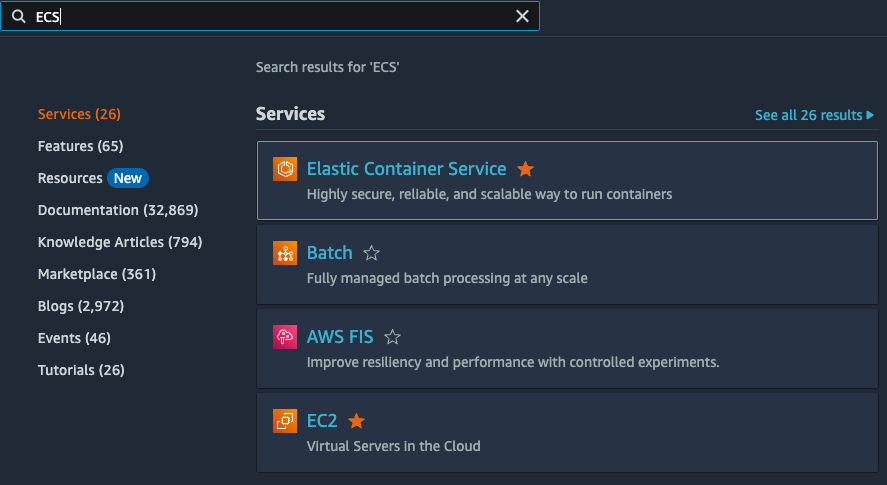887x485 pixels.
Task: Select Services (26) category
Action: coord(79,114)
